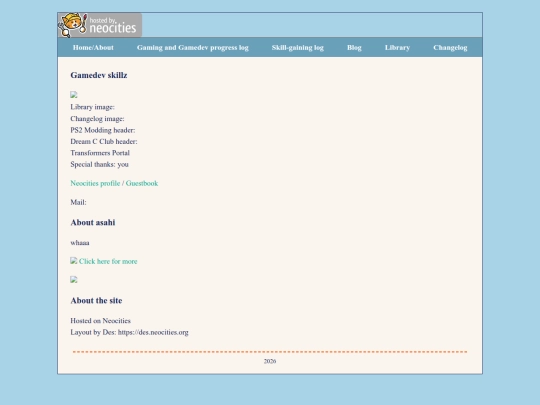Image resolution: width=540 pixels, height=405 pixels.
Task: Click the whaaa text
Action: click(80, 243)
